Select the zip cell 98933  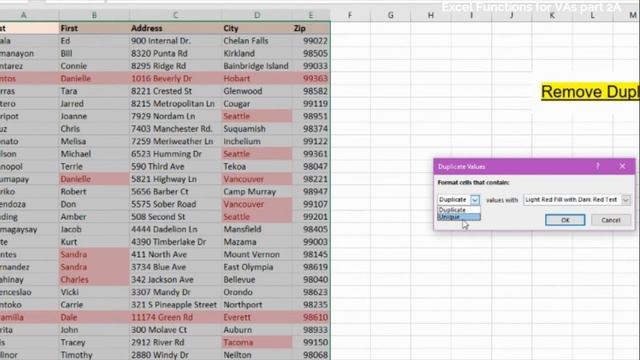point(311,330)
